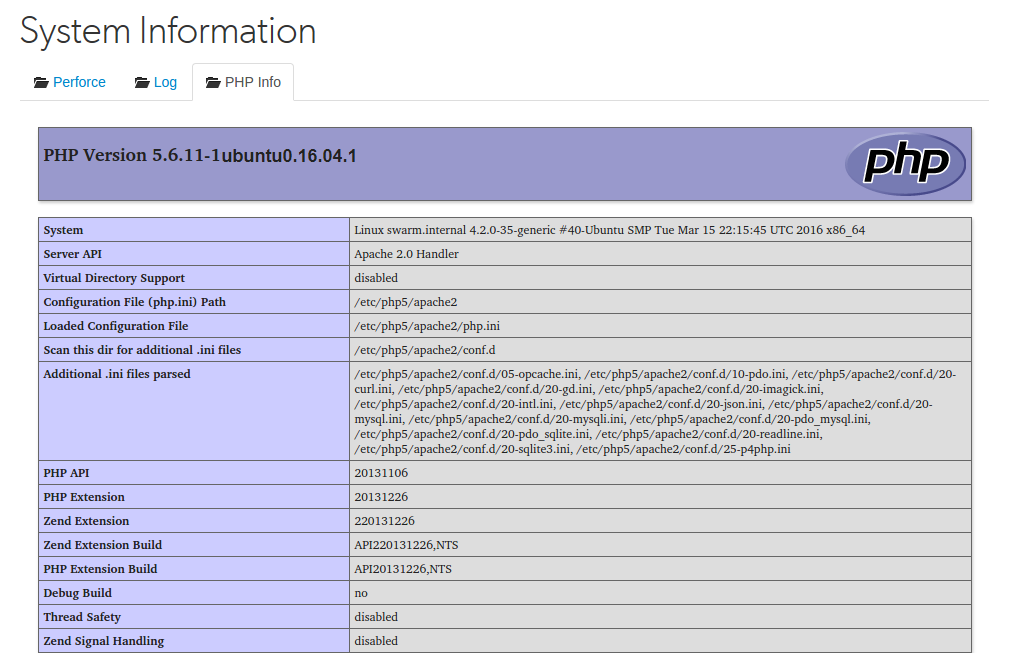Screen dimensions: 1009x653
Task: Click the PHP Extension Build label
Action: coord(100,569)
